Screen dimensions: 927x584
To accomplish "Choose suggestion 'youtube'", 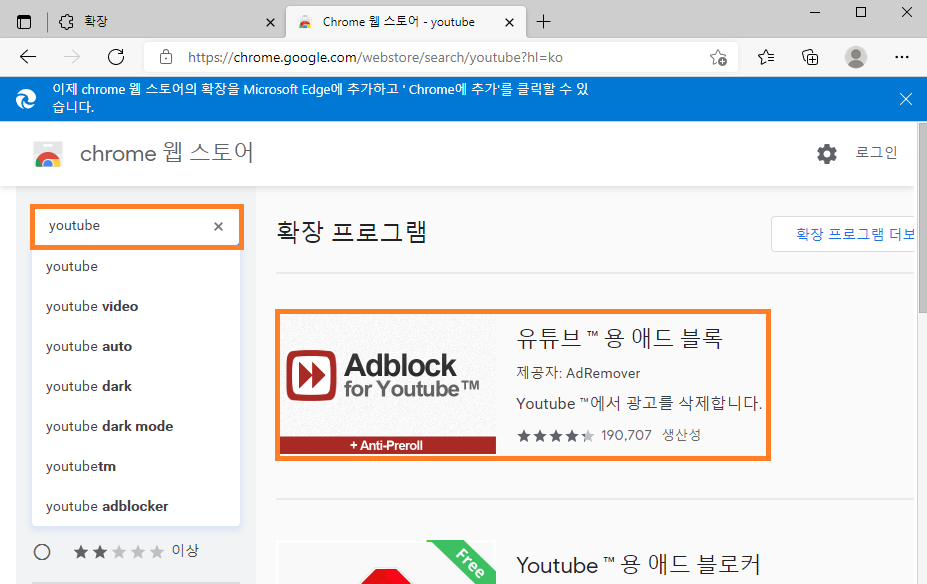I will [136, 267].
